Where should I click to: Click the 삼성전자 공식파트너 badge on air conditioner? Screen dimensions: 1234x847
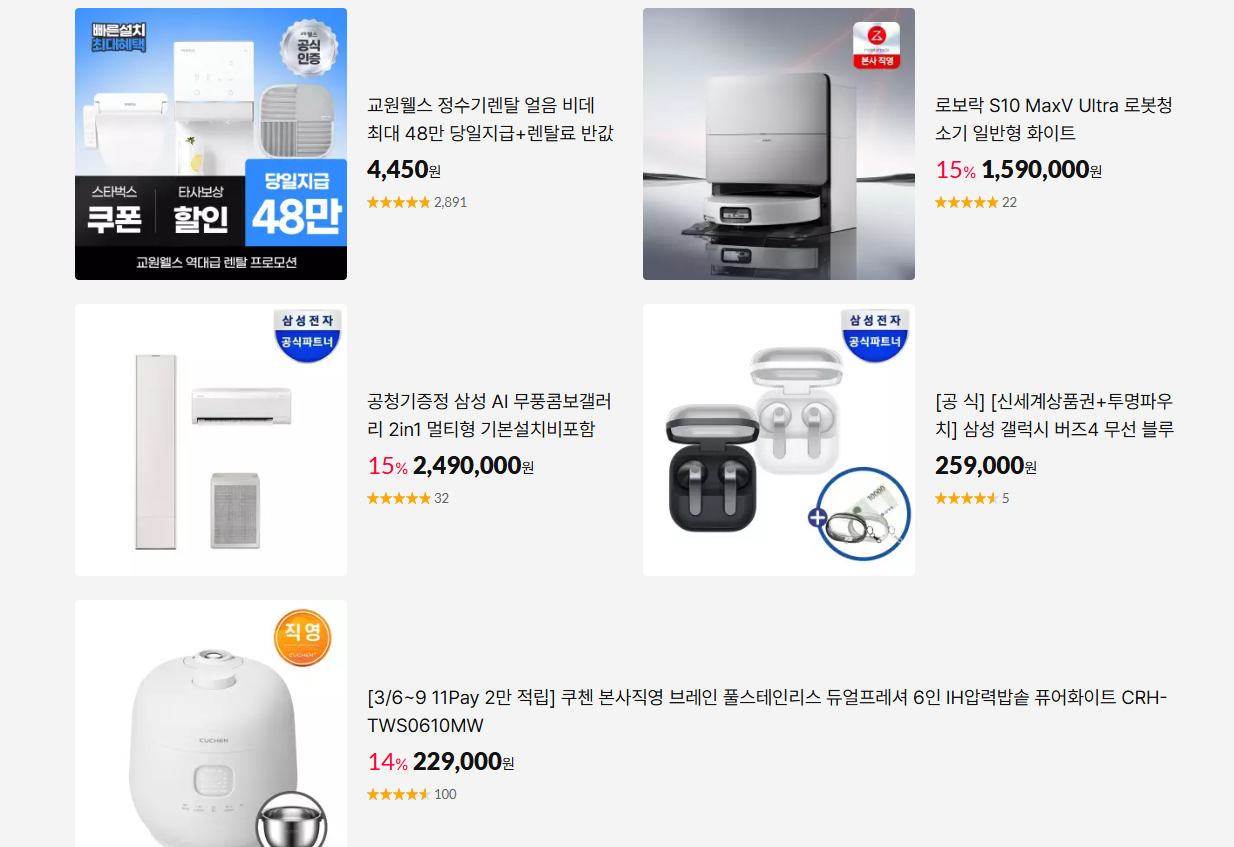308,335
